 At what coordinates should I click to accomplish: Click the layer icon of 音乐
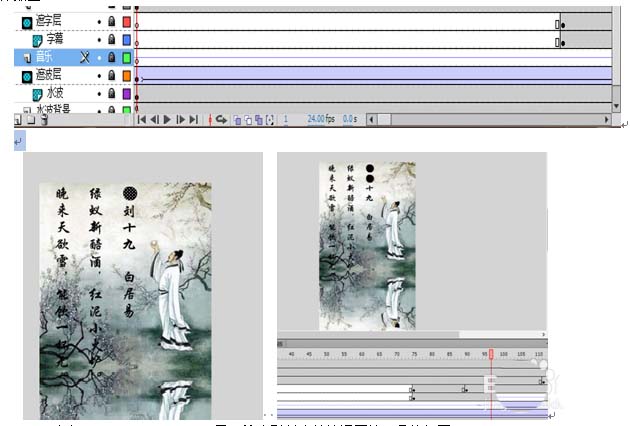(x=27, y=58)
